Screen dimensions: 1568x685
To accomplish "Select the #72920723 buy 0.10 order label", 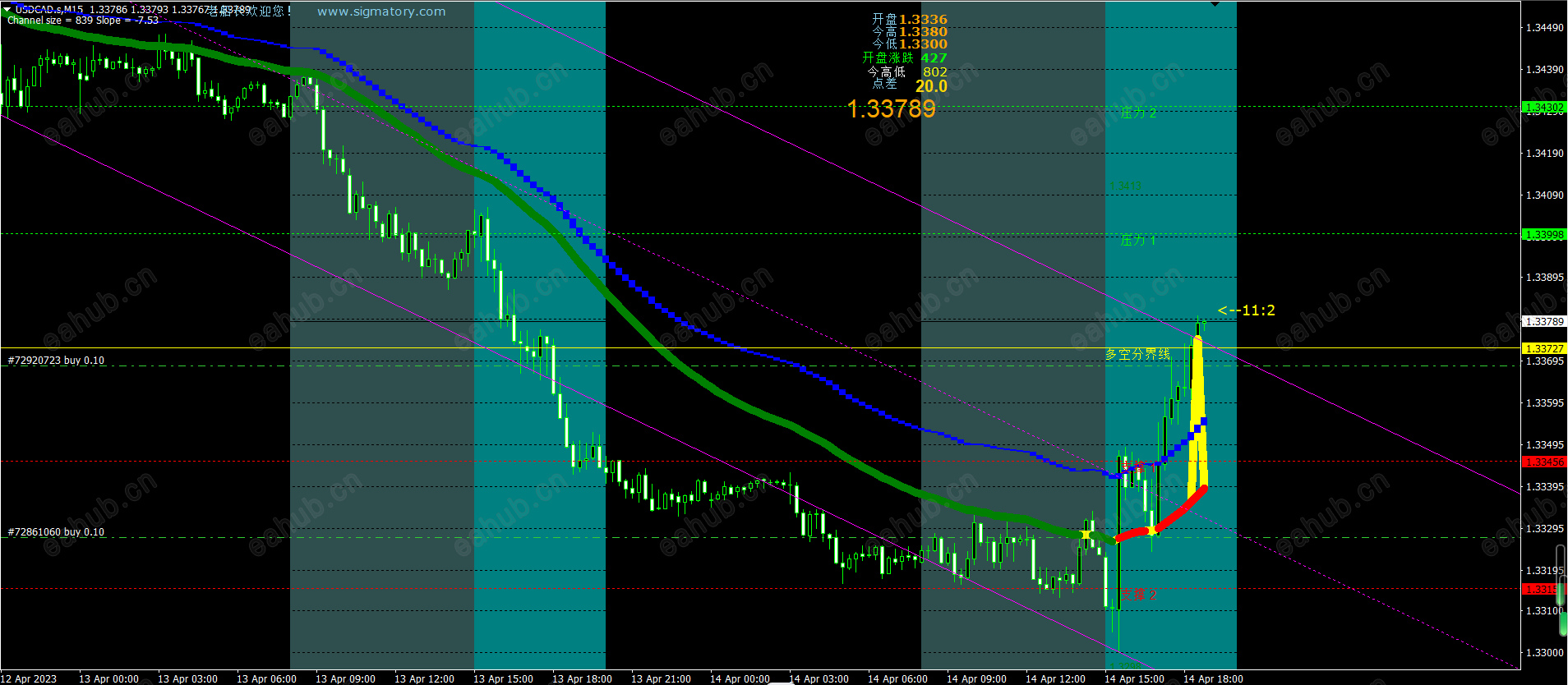I will (56, 360).
